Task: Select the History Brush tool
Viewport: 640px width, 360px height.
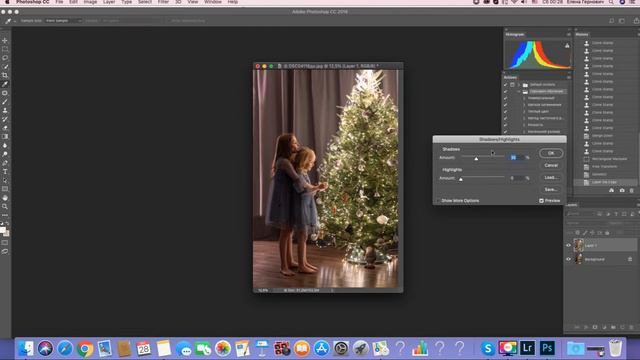Action: click(5, 119)
